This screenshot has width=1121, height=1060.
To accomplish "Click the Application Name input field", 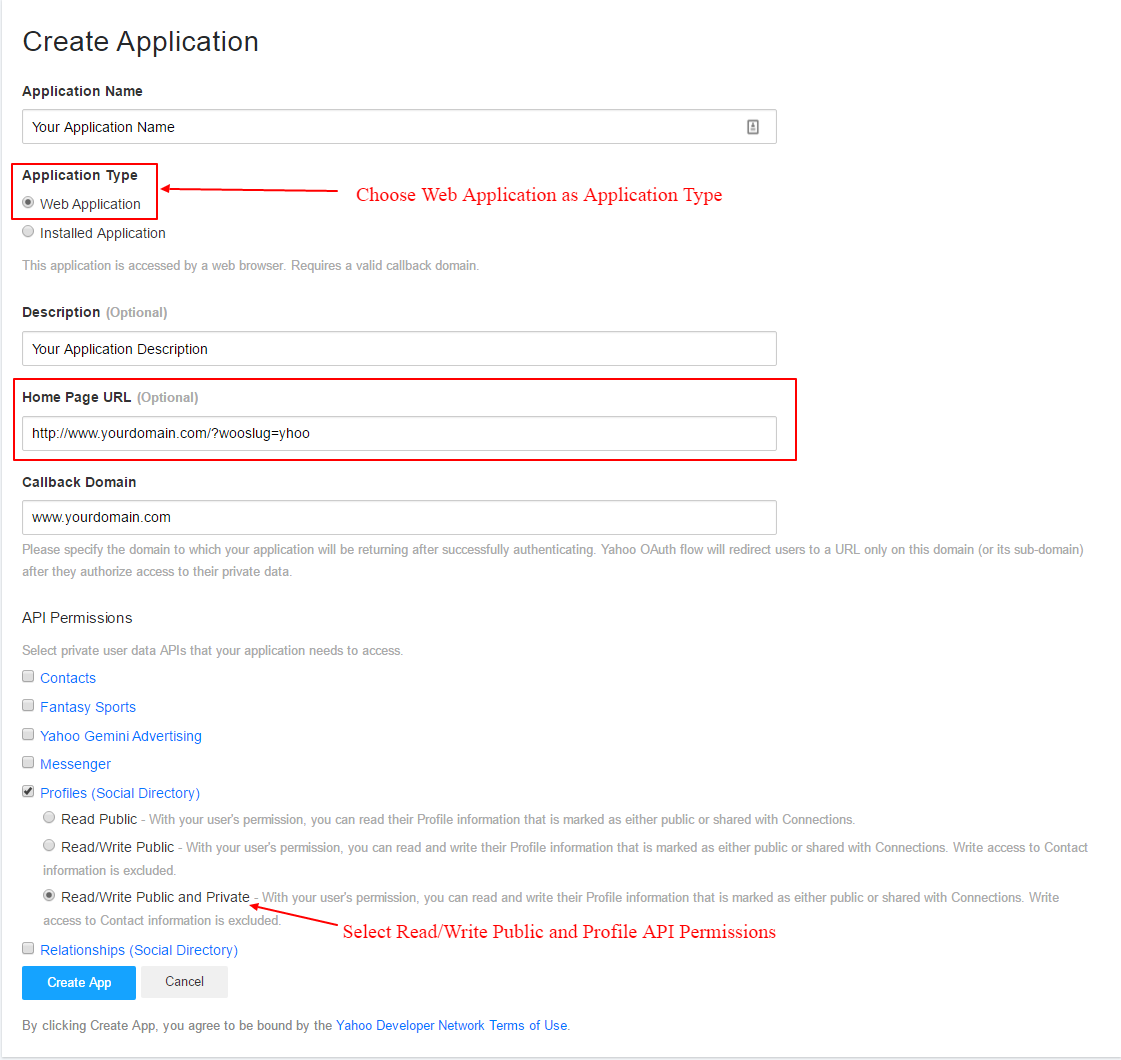I will (380, 127).
